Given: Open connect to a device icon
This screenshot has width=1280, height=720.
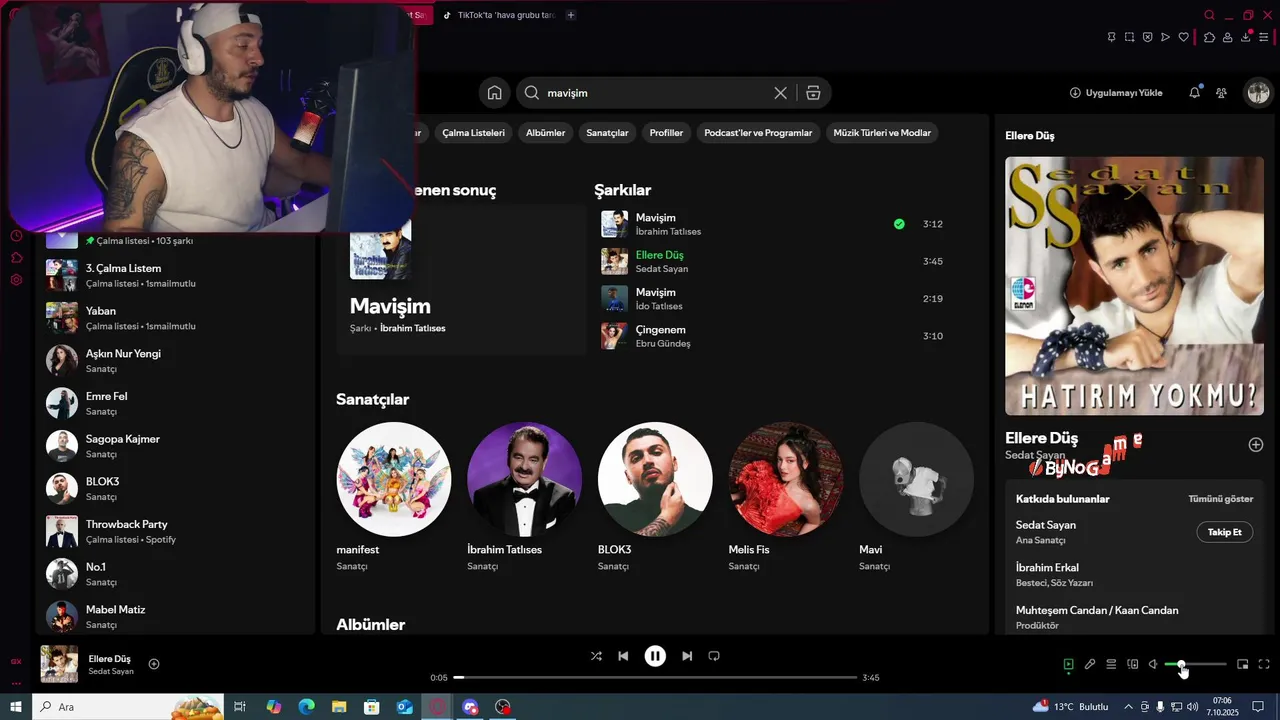Looking at the screenshot, I should click(1133, 664).
